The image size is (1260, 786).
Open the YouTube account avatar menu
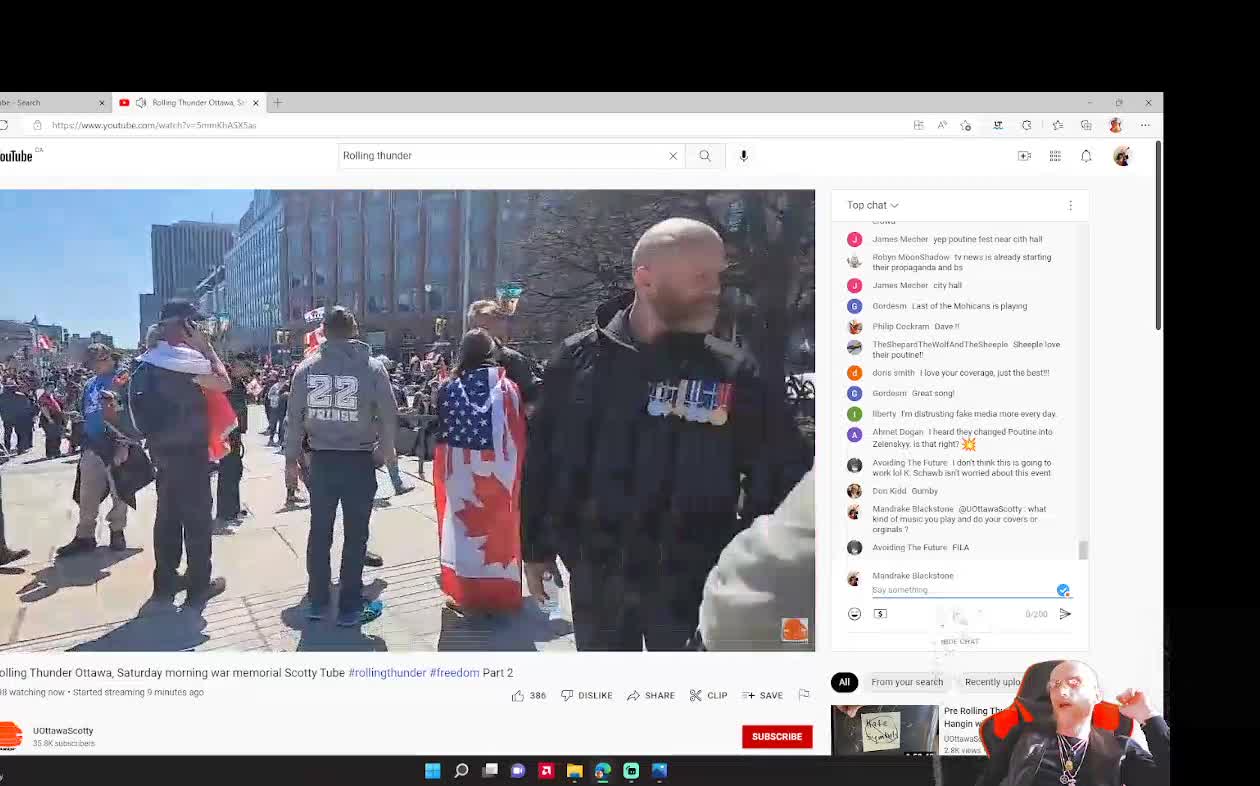coord(1122,156)
